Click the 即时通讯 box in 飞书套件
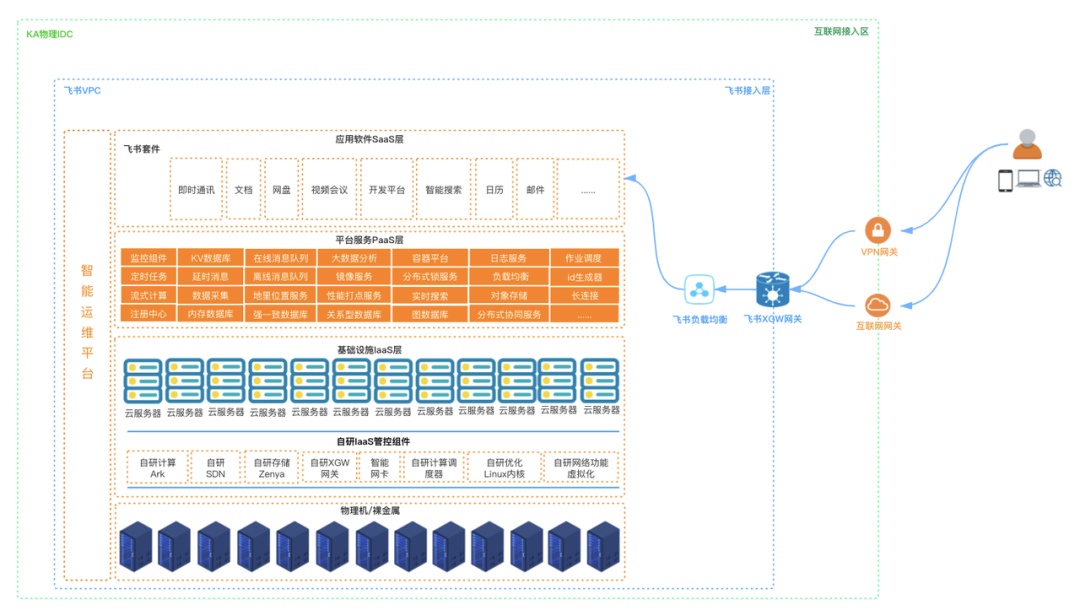1080x616 pixels. click(196, 189)
